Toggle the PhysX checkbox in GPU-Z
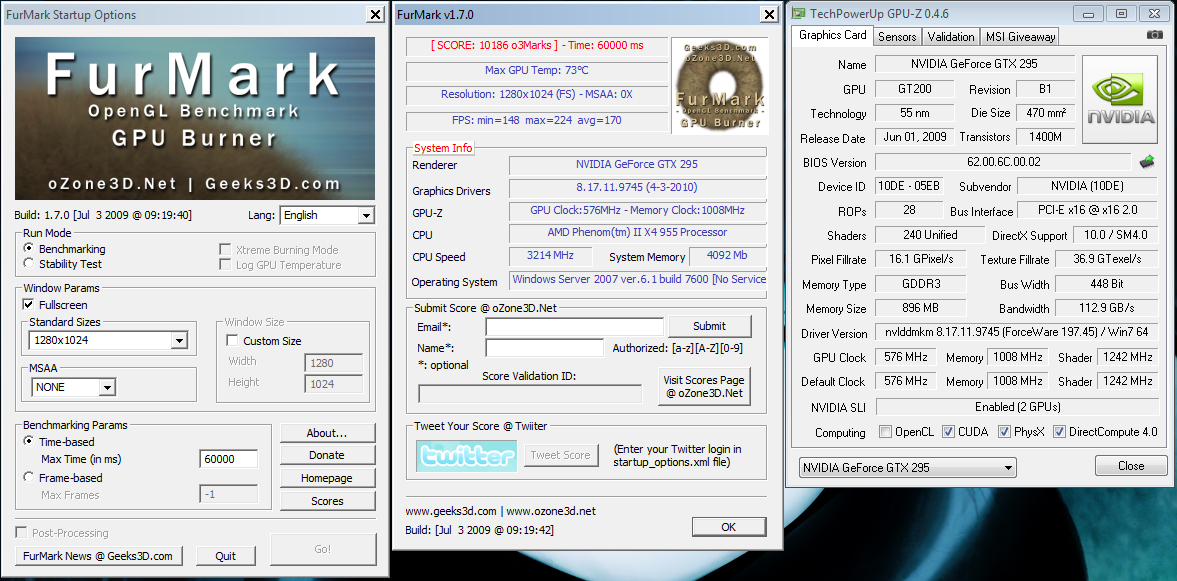 coord(1004,432)
